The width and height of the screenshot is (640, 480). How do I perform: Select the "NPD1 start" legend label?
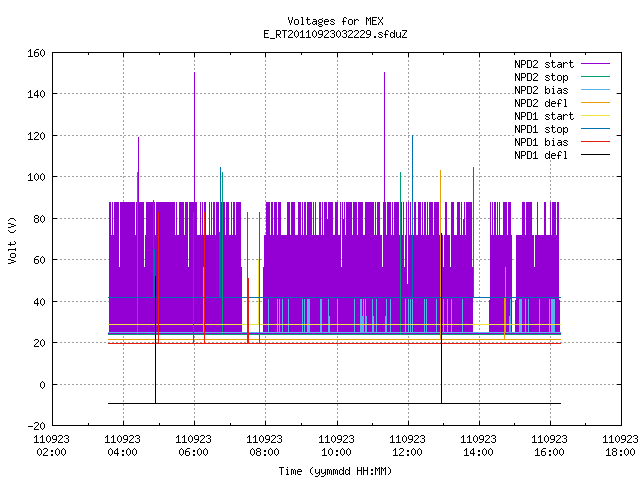544,116
